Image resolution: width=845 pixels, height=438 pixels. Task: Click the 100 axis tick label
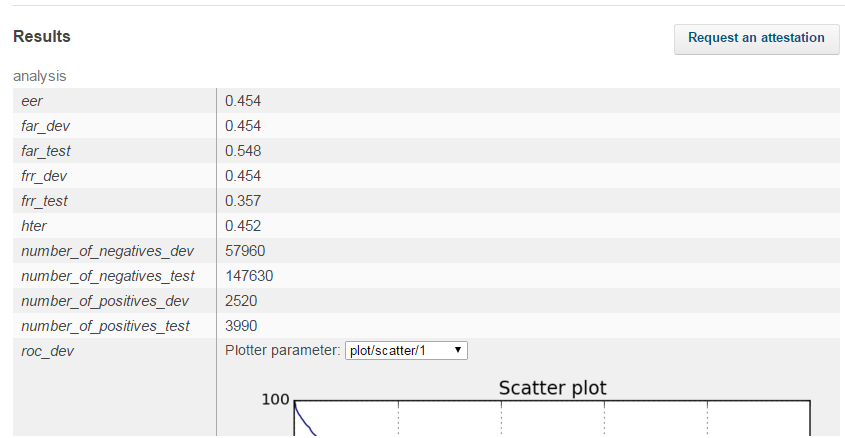[x=275, y=399]
